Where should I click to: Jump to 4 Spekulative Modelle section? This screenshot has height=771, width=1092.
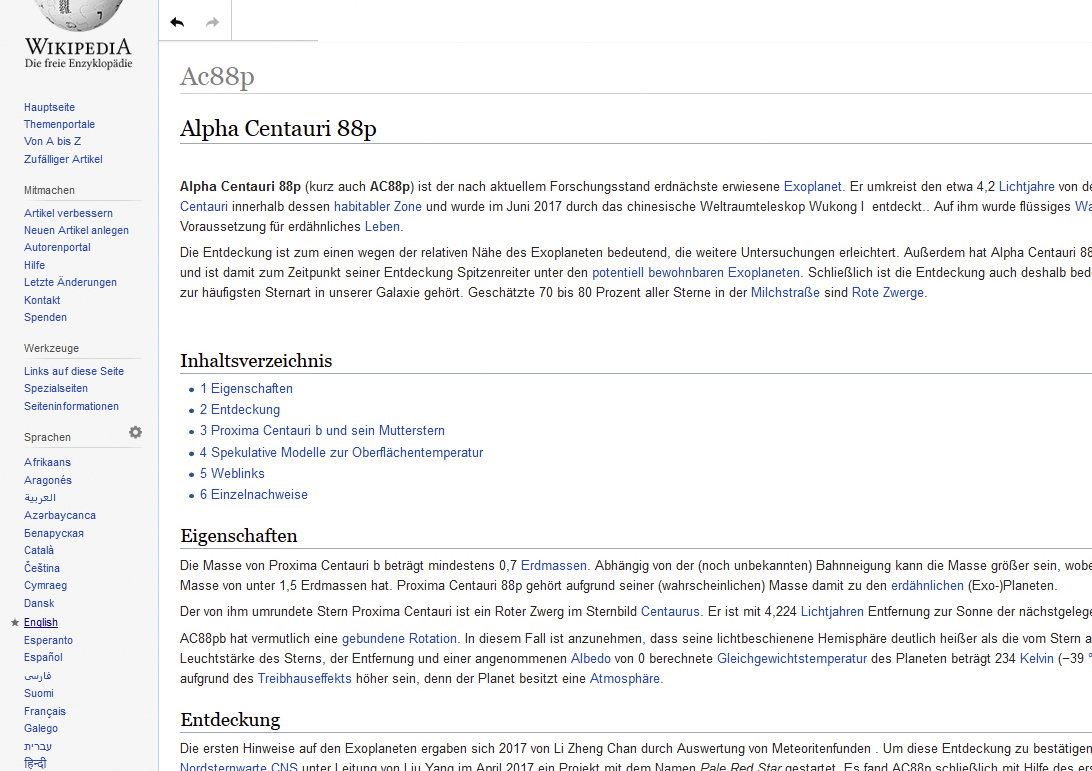pyautogui.click(x=341, y=453)
